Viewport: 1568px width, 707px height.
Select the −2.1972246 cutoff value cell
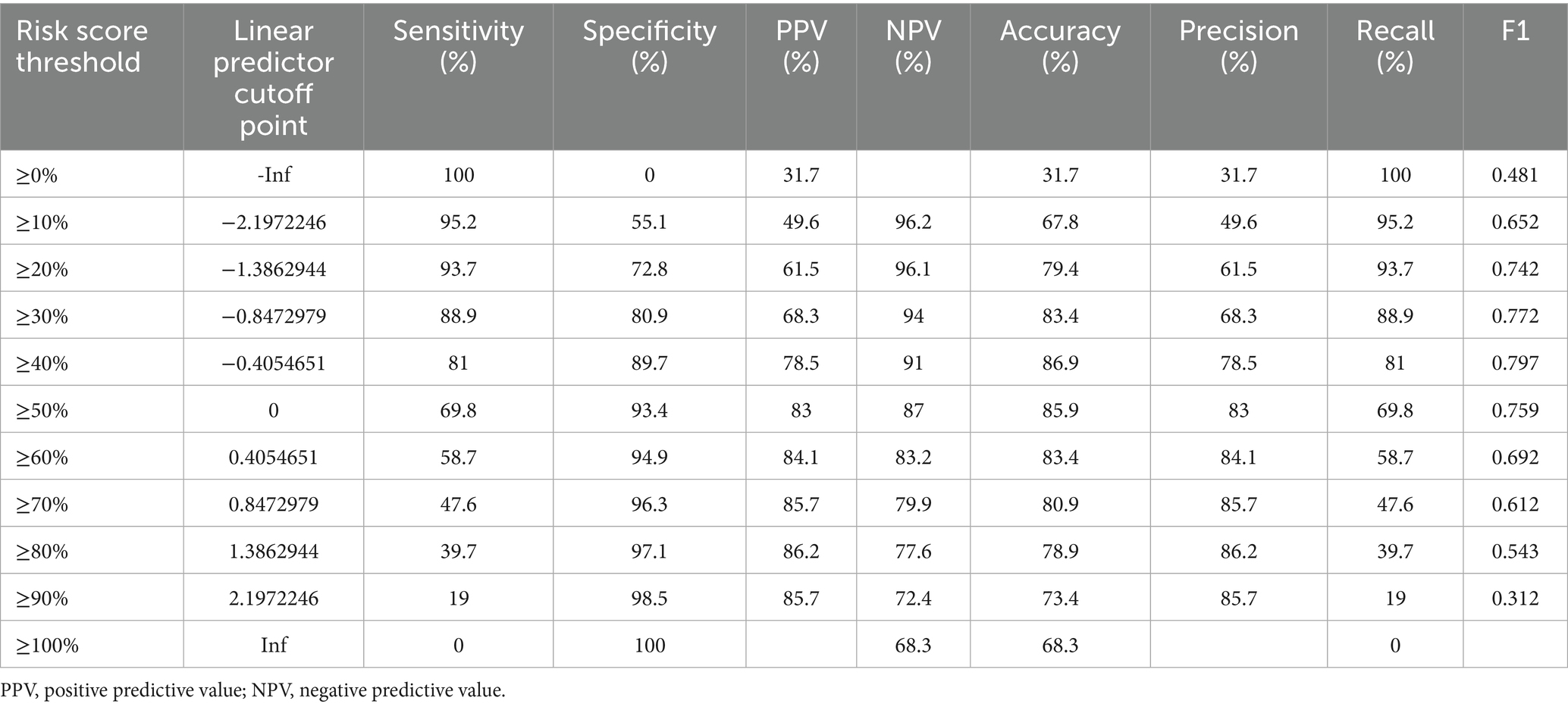tap(273, 222)
